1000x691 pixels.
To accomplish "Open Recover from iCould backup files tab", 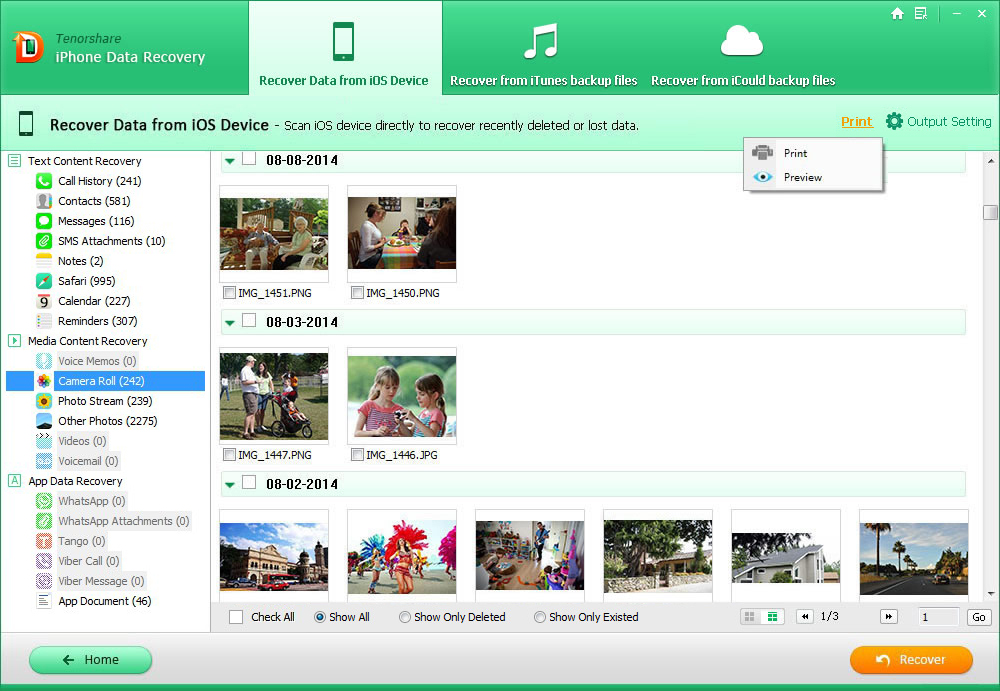I will tap(743, 54).
